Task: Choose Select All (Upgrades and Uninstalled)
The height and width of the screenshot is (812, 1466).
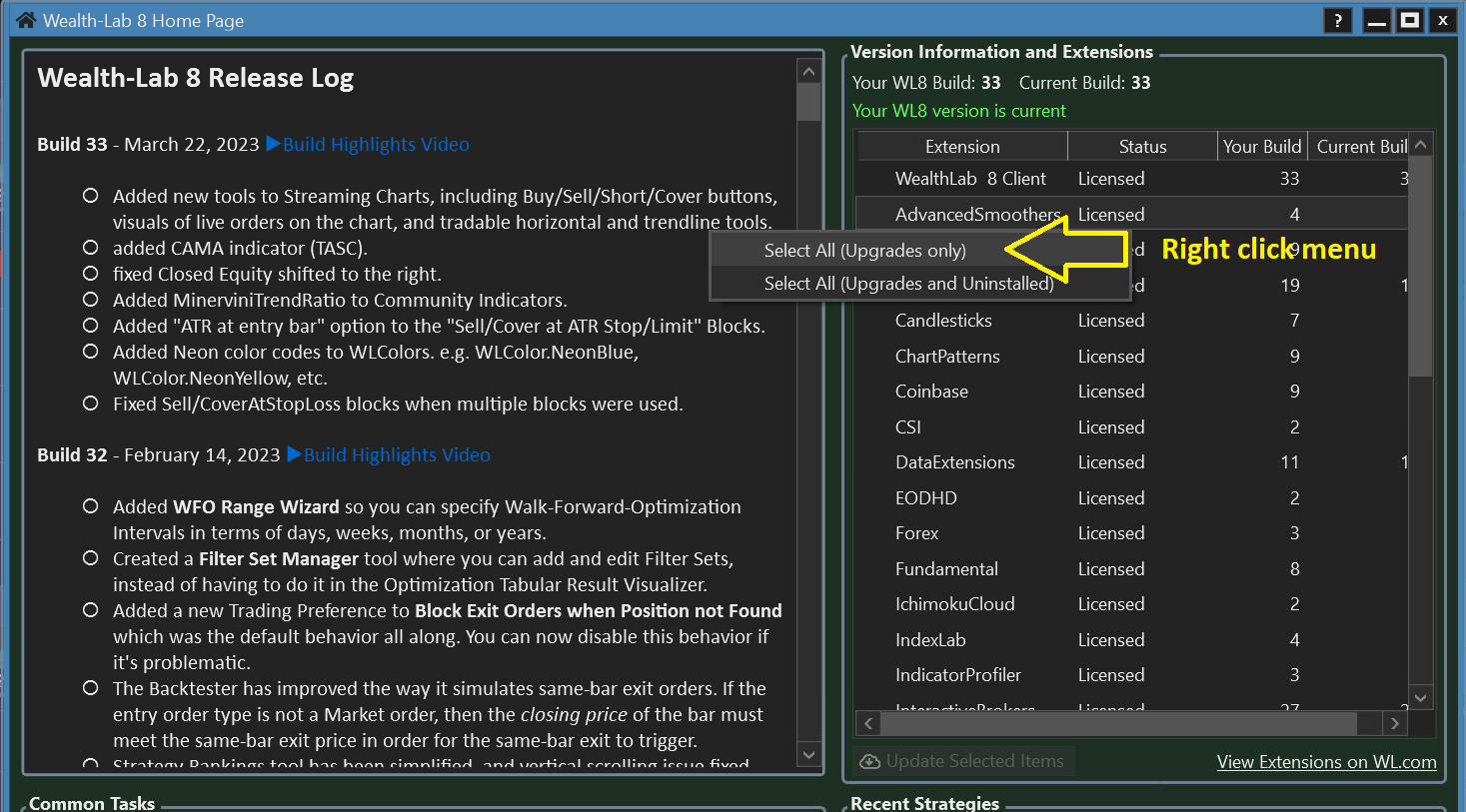Action: [x=908, y=284]
